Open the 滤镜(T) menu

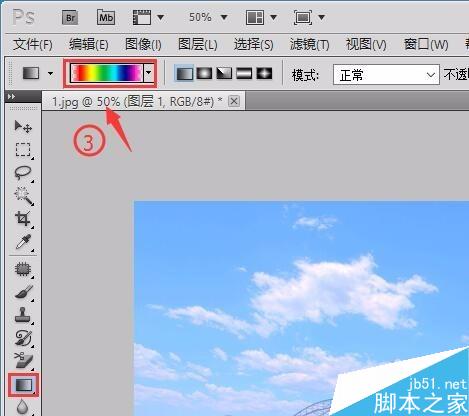point(310,44)
